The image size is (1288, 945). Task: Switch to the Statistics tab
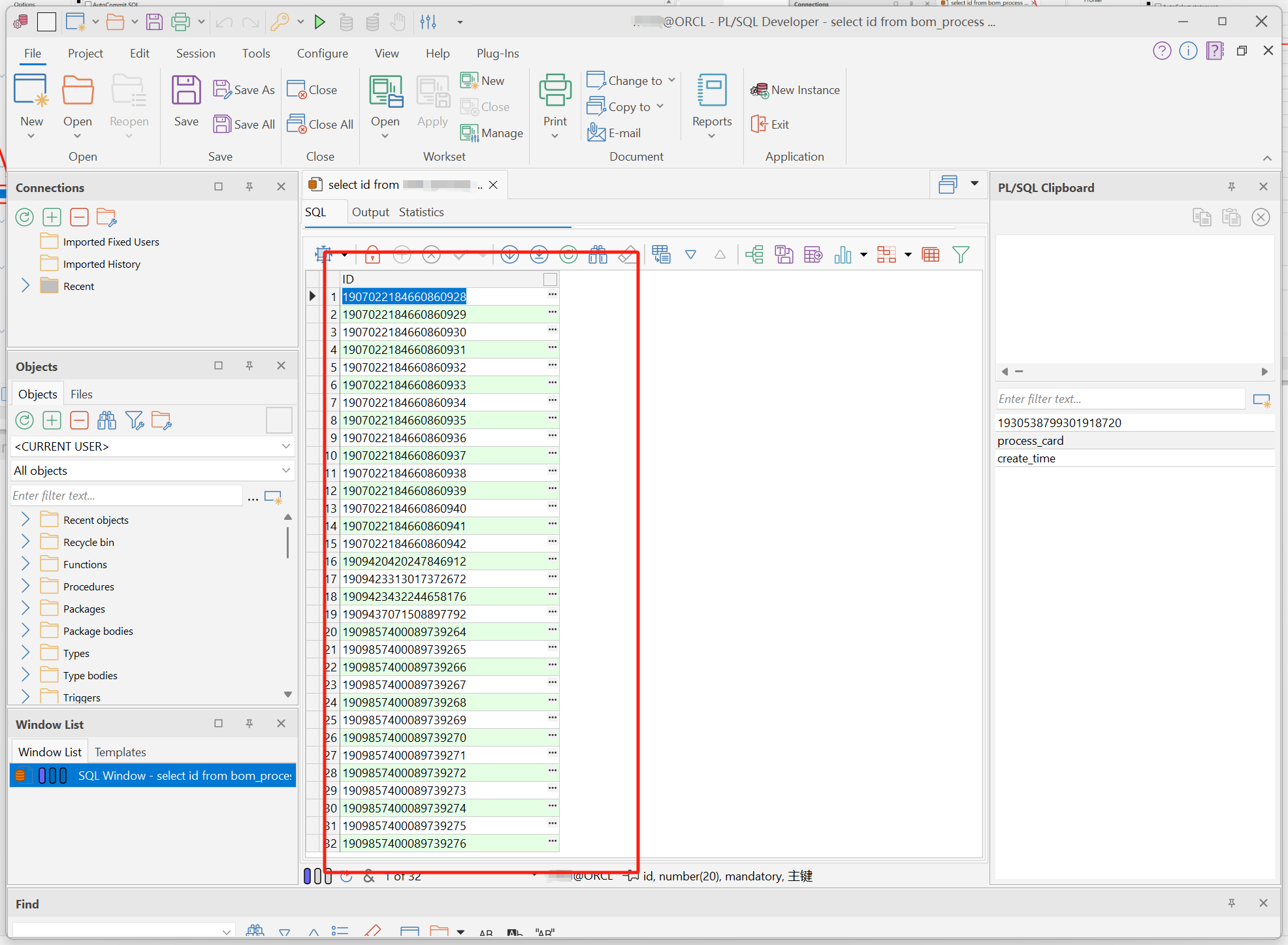tap(421, 212)
